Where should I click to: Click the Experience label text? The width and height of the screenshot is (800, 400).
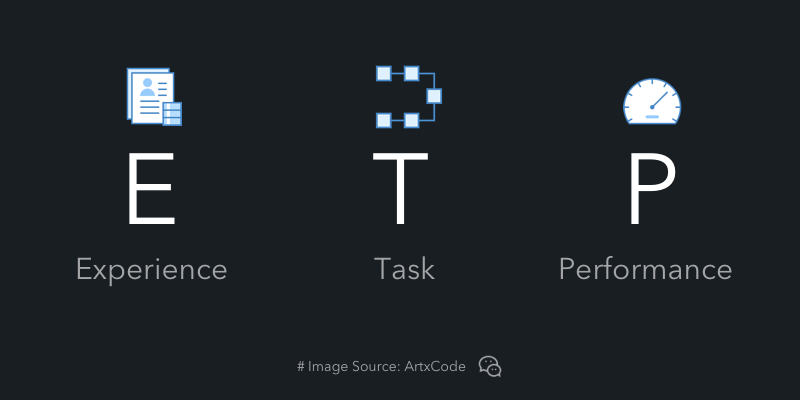152,270
